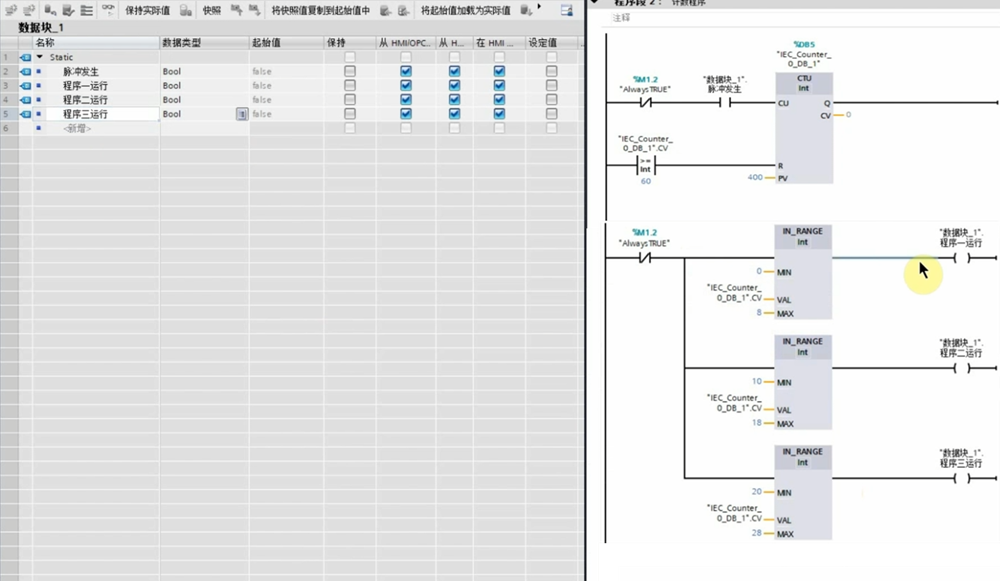This screenshot has height=581, width=1000.
Task: Click 将快照值复制到起始值中 button
Action: [x=320, y=10]
